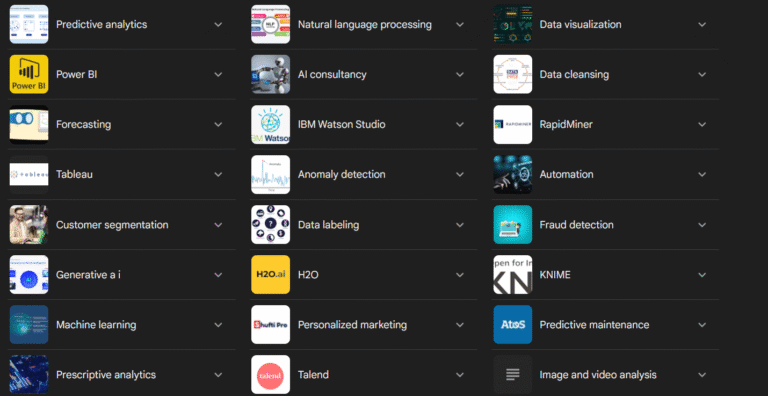Click the Data cleansing cycle thumbnail
Image resolution: width=768 pixels, height=396 pixels.
pos(512,74)
